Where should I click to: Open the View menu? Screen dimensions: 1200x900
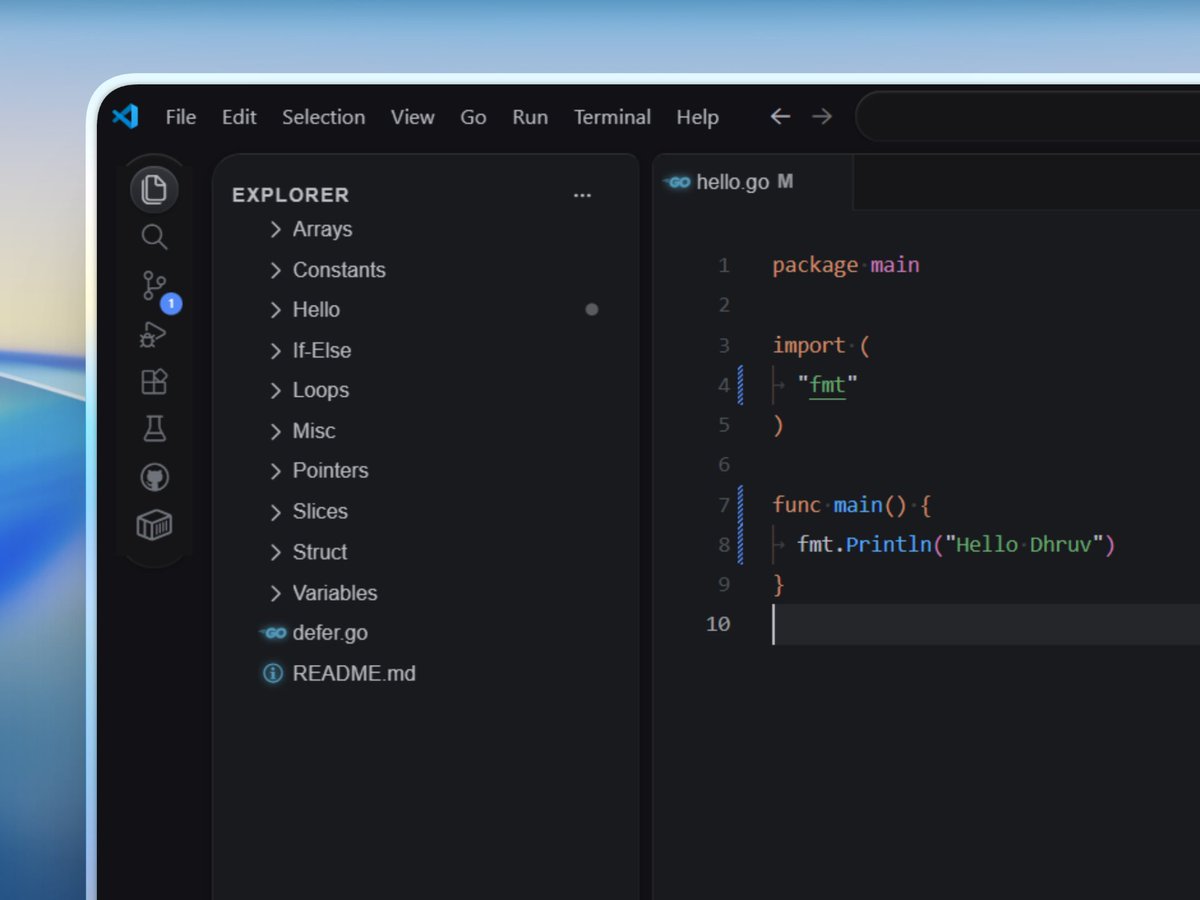[x=413, y=117]
